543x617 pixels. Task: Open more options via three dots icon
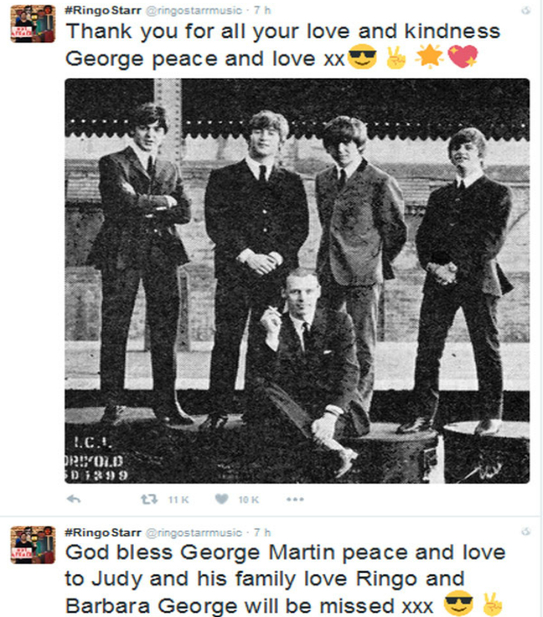point(295,499)
